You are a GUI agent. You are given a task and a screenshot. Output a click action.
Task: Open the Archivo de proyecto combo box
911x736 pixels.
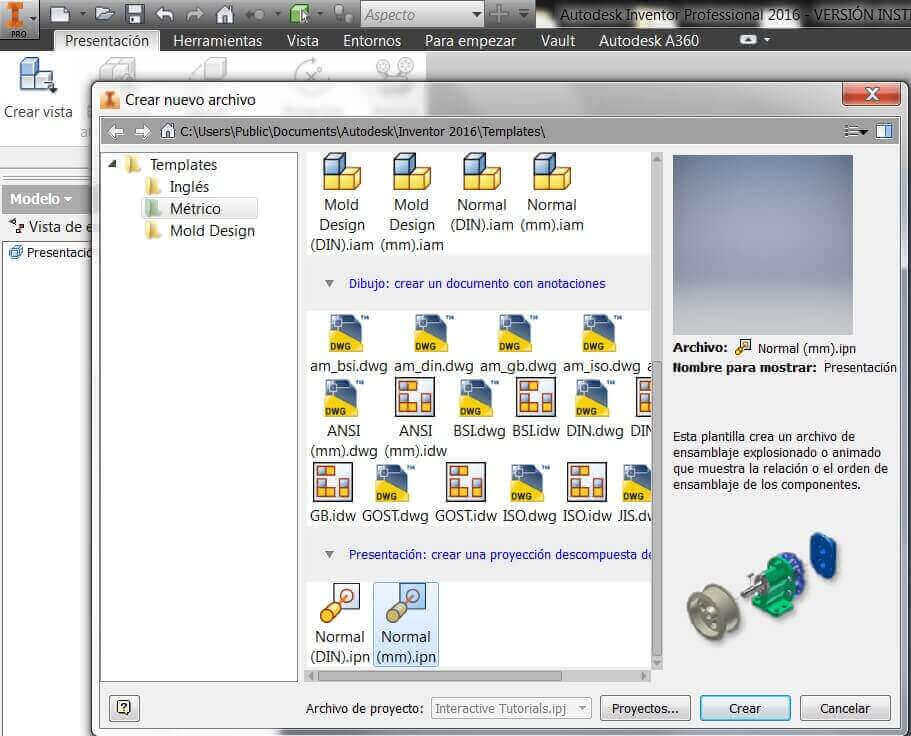tap(511, 709)
